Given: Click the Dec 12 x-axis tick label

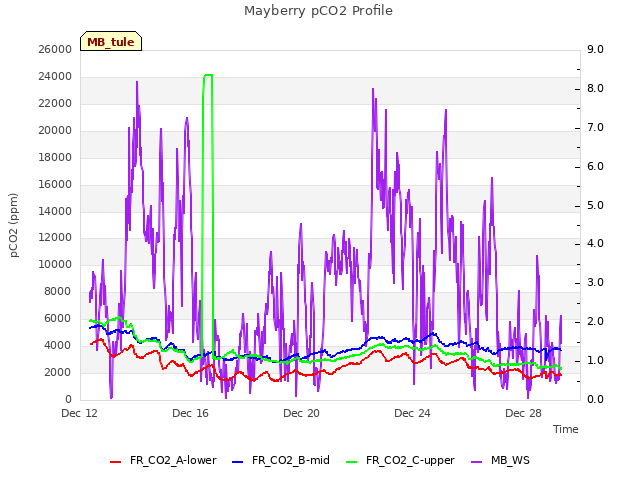Looking at the screenshot, I should [80, 413].
